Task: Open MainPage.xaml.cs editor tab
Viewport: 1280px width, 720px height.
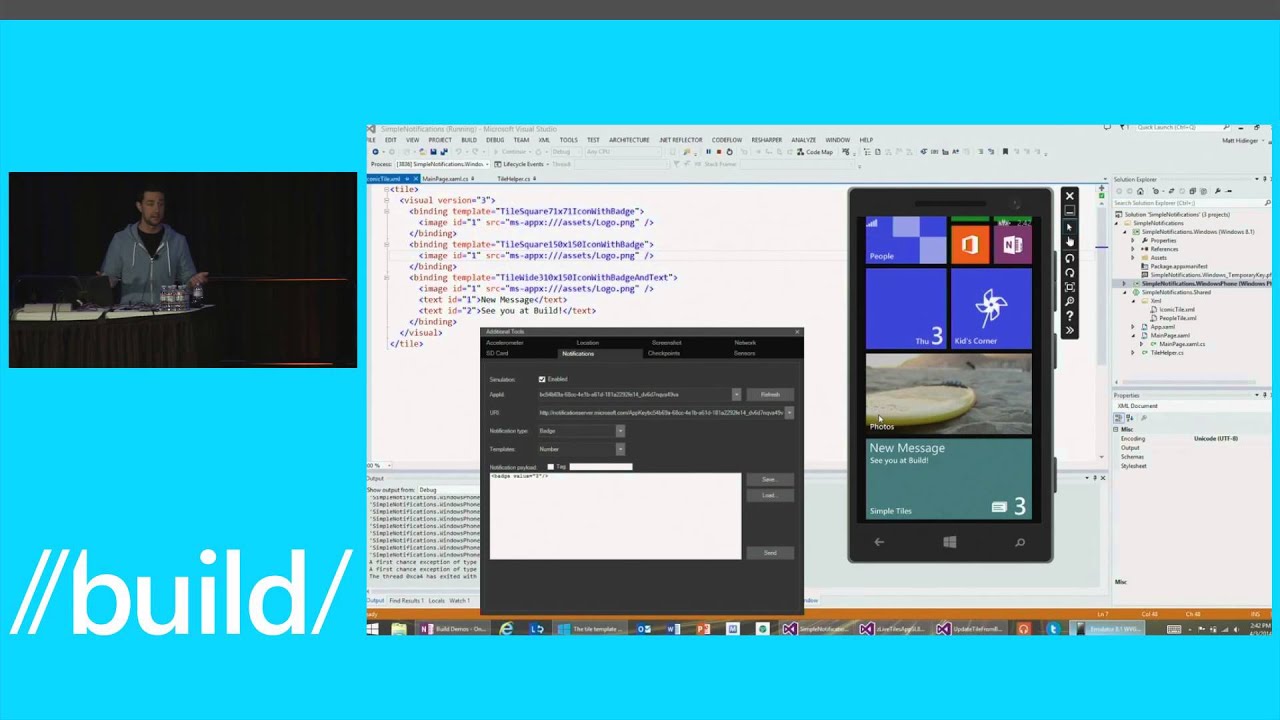Action: click(445, 179)
